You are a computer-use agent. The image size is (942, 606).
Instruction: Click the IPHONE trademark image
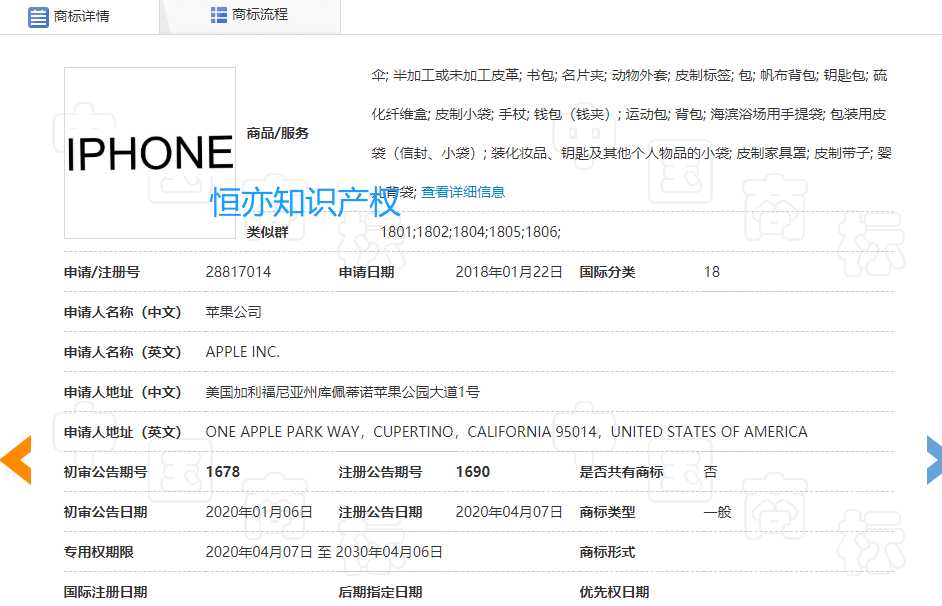150,153
